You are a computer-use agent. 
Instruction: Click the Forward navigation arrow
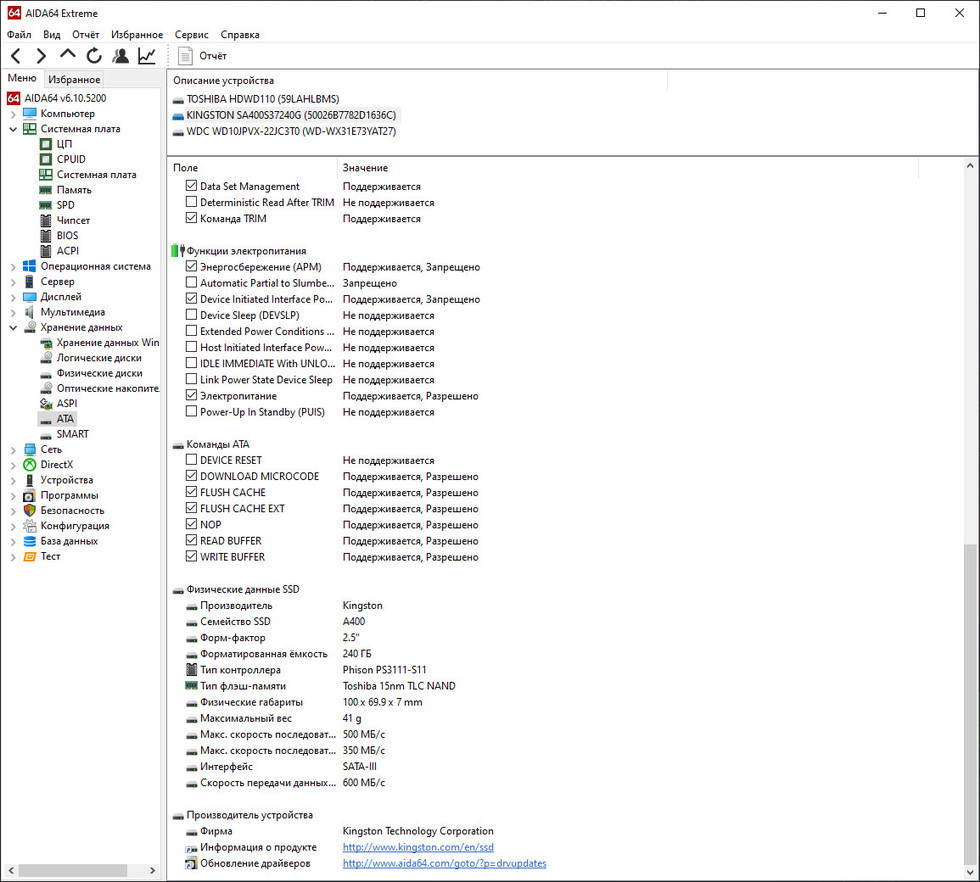[x=41, y=56]
